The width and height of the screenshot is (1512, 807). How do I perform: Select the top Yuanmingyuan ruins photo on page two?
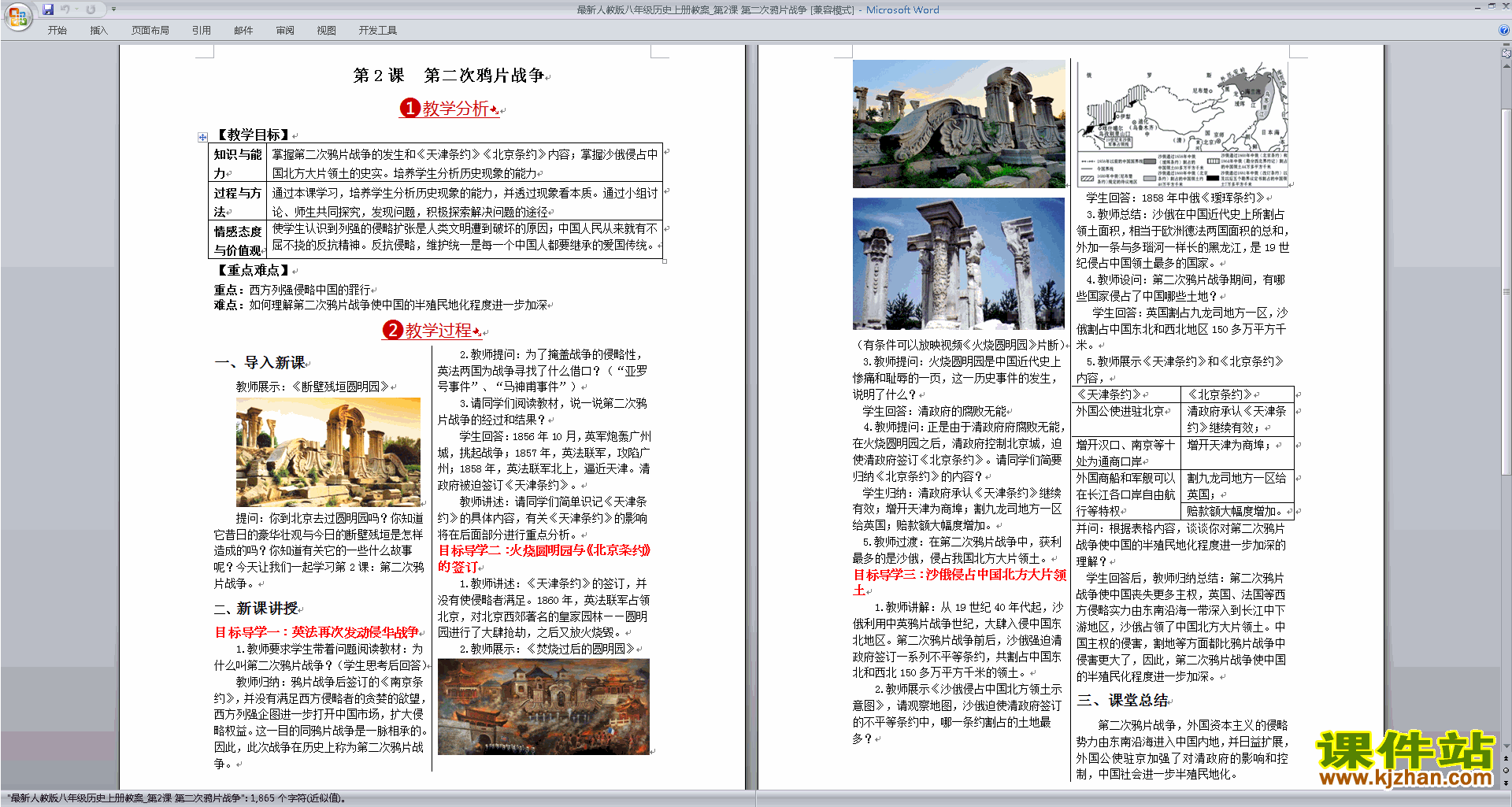click(959, 124)
